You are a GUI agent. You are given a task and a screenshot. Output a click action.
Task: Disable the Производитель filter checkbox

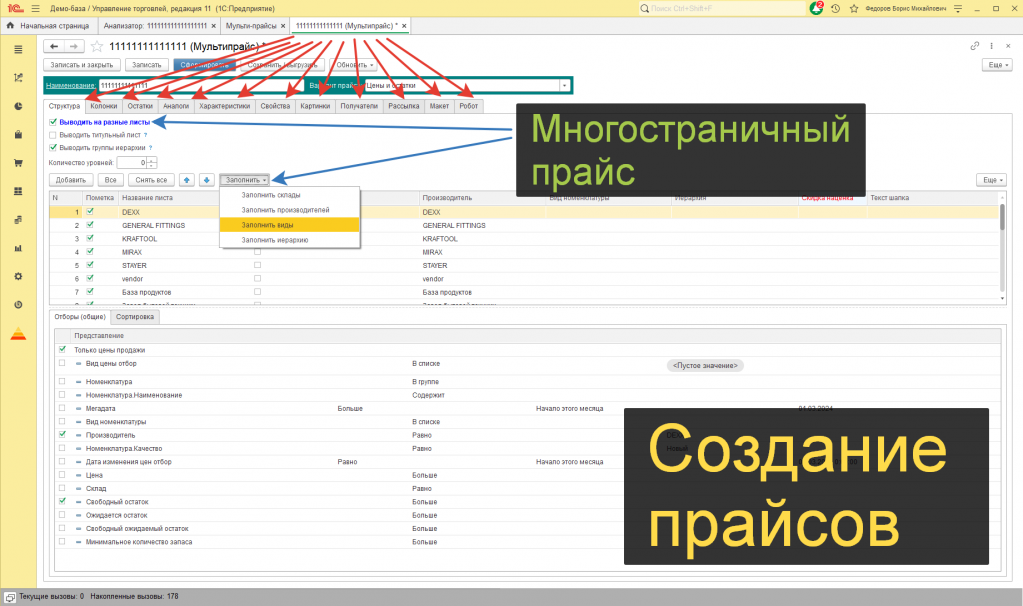(62, 434)
